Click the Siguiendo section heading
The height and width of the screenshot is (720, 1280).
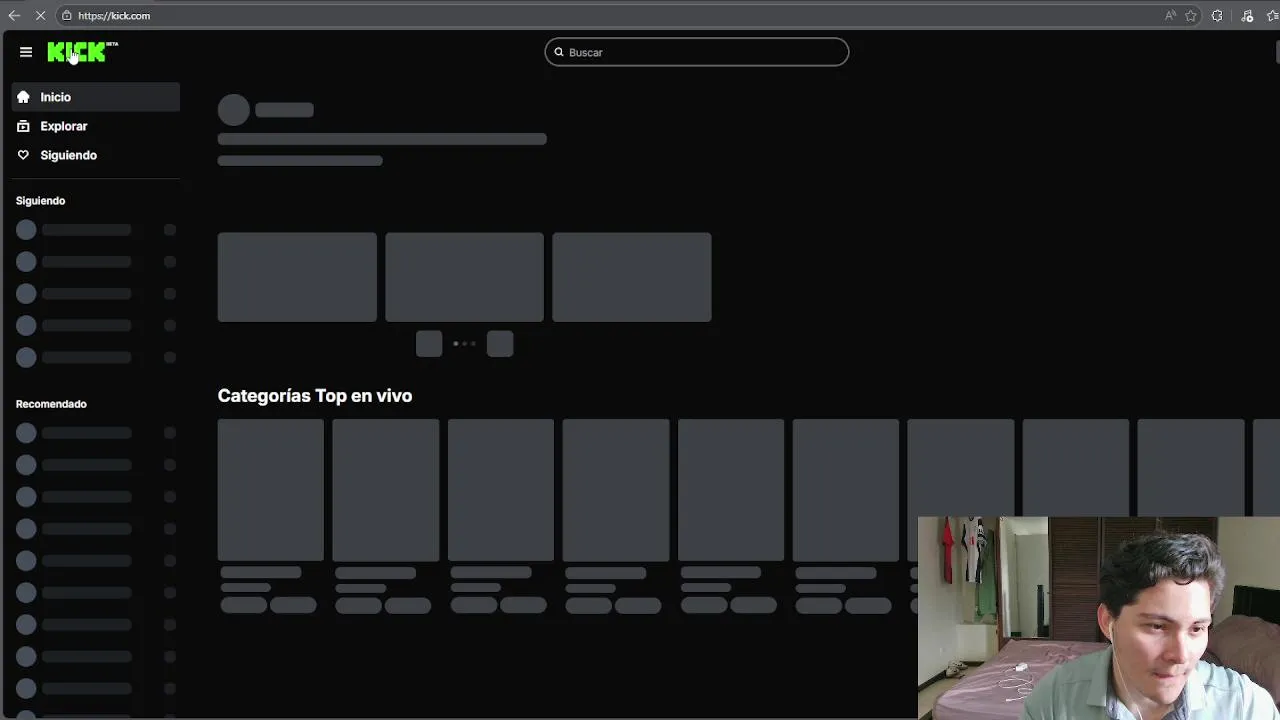coord(40,201)
